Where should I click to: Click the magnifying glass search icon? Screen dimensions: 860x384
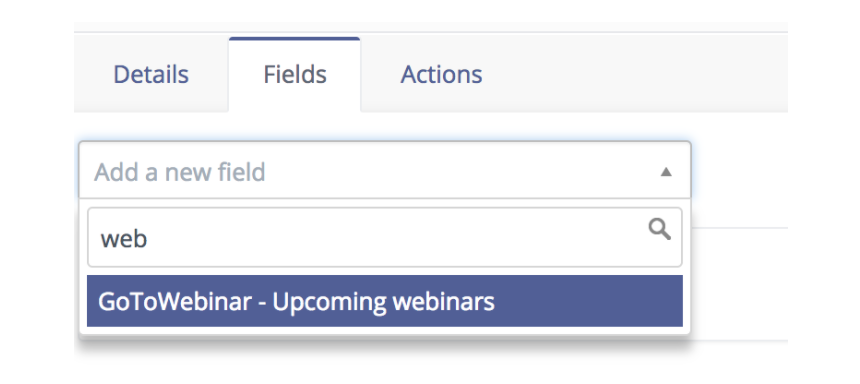pyautogui.click(x=659, y=229)
